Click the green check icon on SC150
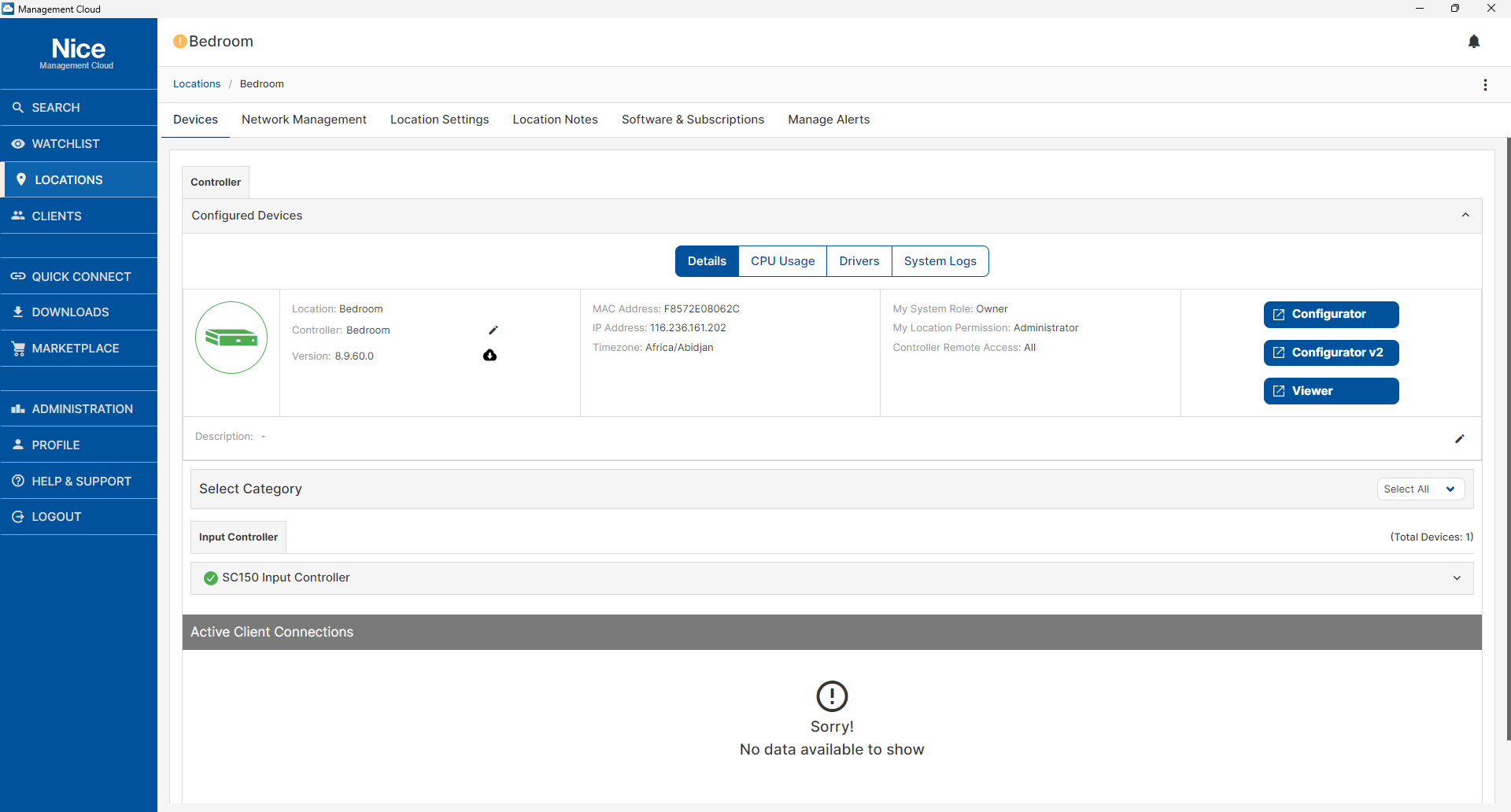Viewport: 1511px width, 812px height. pyautogui.click(x=211, y=578)
